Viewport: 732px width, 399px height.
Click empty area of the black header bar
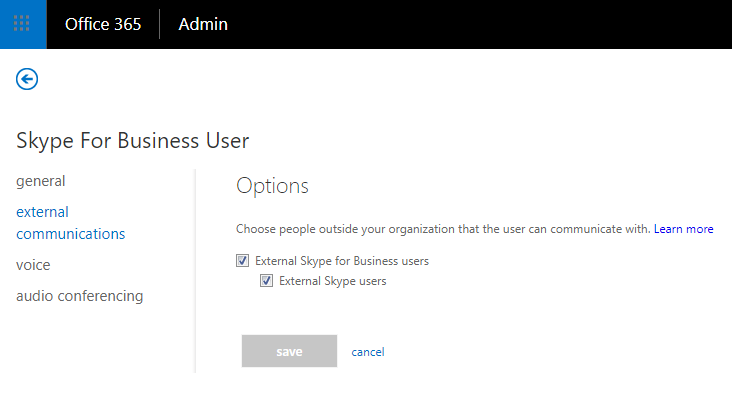pos(480,24)
